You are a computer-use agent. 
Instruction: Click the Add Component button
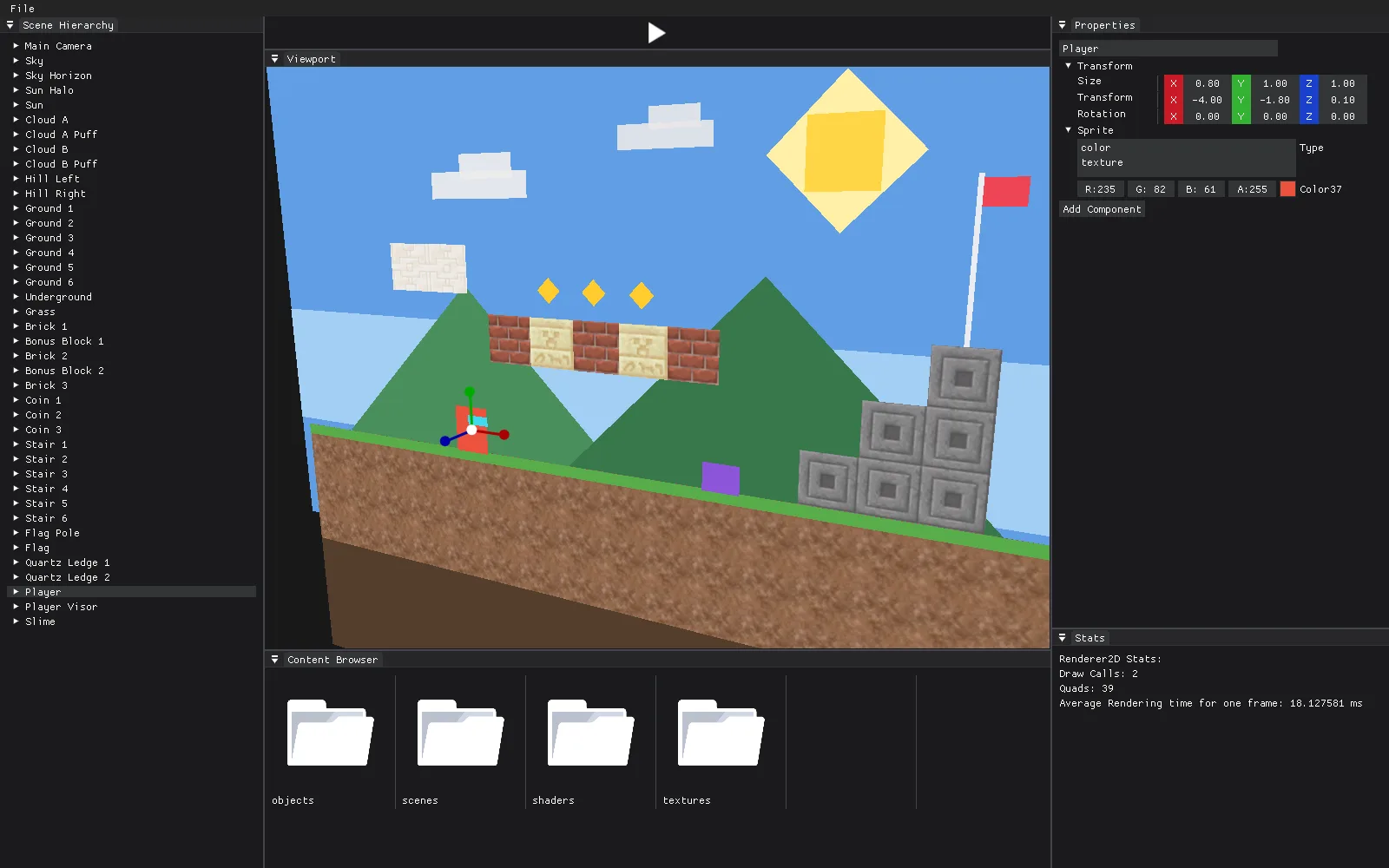[1102, 209]
